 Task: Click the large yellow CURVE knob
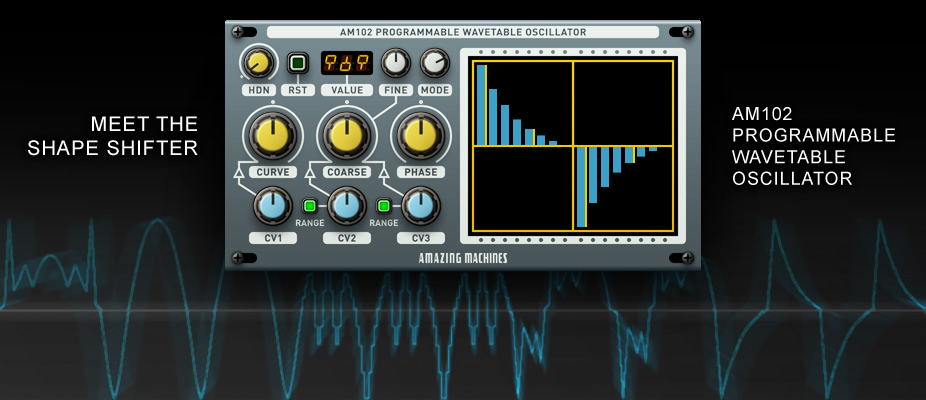[272, 135]
